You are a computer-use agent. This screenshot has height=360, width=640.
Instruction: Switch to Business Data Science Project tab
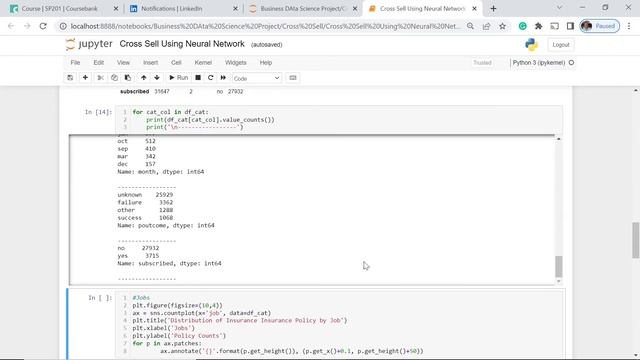pyautogui.click(x=302, y=9)
